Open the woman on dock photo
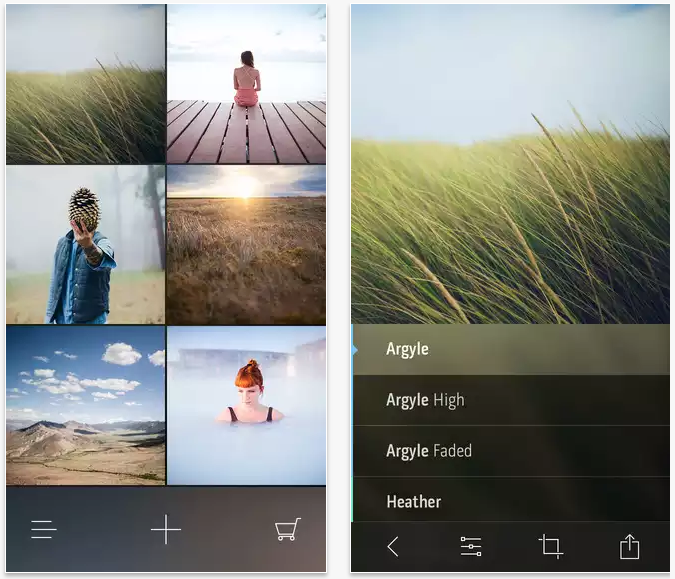This screenshot has width=675, height=579. [246, 84]
